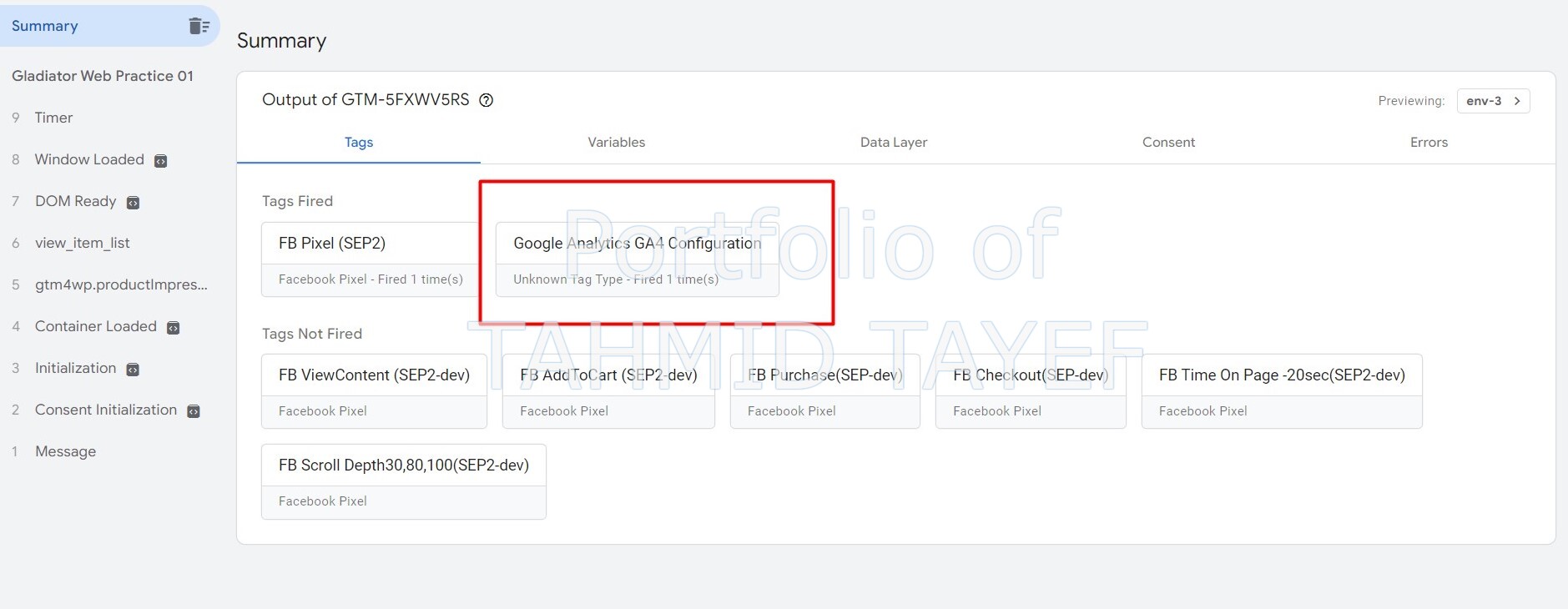Open the FB Purchase(SEP-dev) tag card
The width and height of the screenshot is (1568, 609).
point(825,391)
